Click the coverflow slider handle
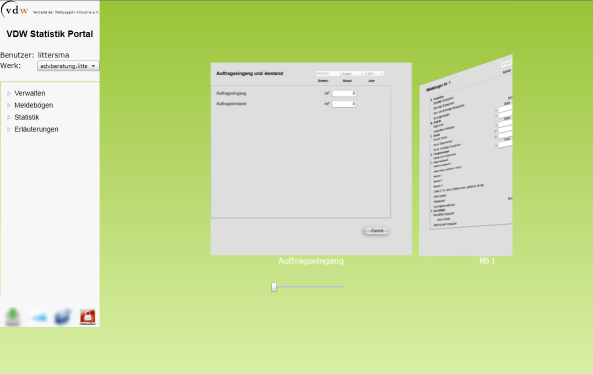This screenshot has width=593, height=374. 274,287
